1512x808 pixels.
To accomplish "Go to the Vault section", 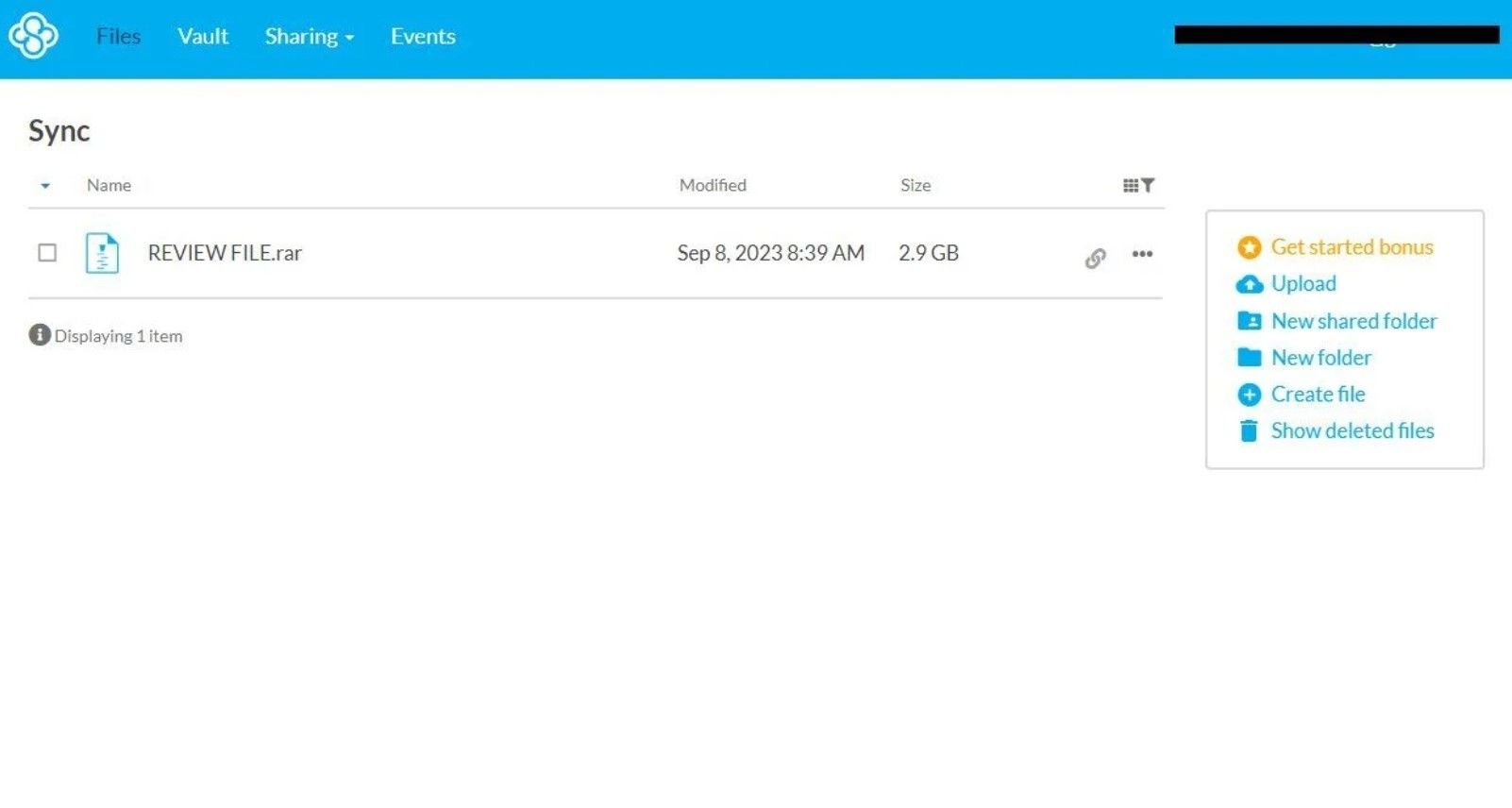I will pos(203,36).
